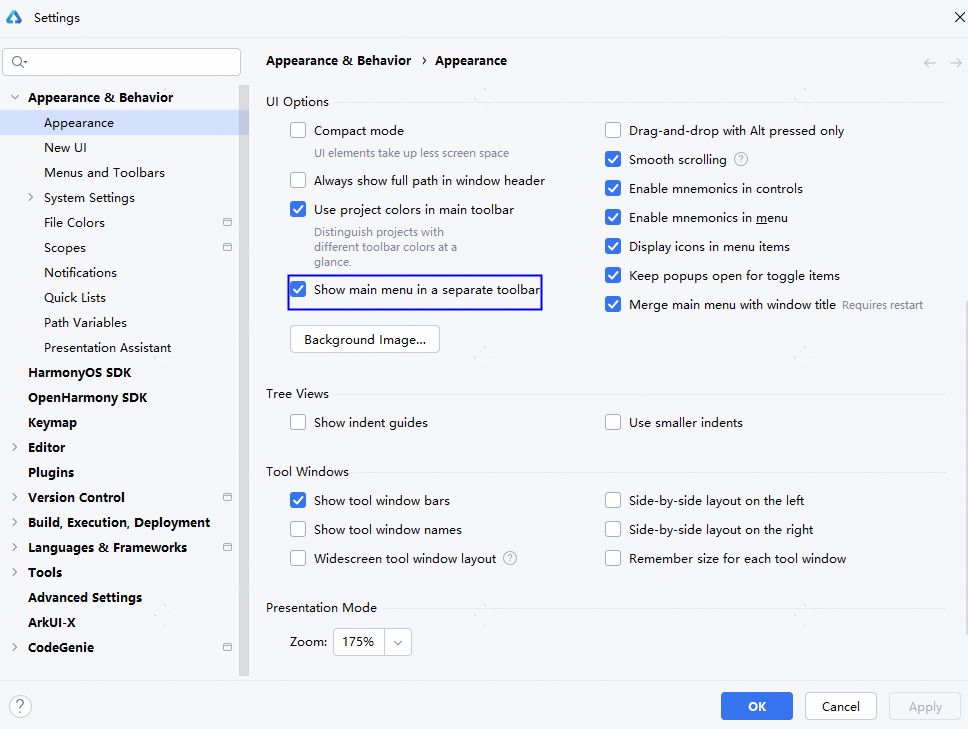
Task: Click the search magnifier icon in settings
Action: tap(18, 62)
